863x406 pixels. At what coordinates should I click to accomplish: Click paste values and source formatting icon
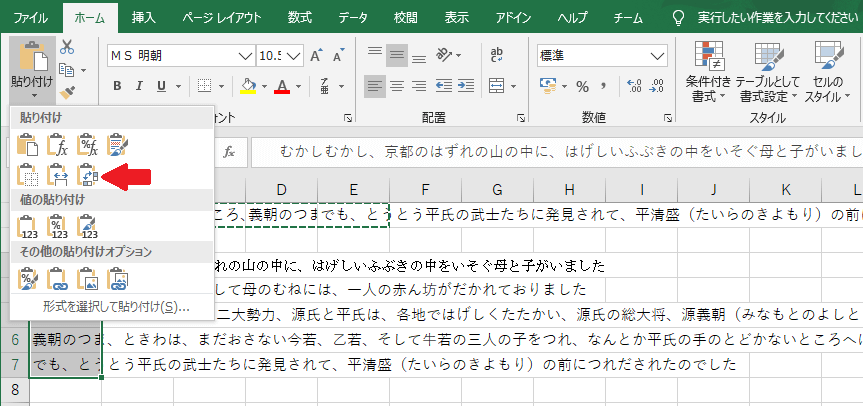coord(88,227)
